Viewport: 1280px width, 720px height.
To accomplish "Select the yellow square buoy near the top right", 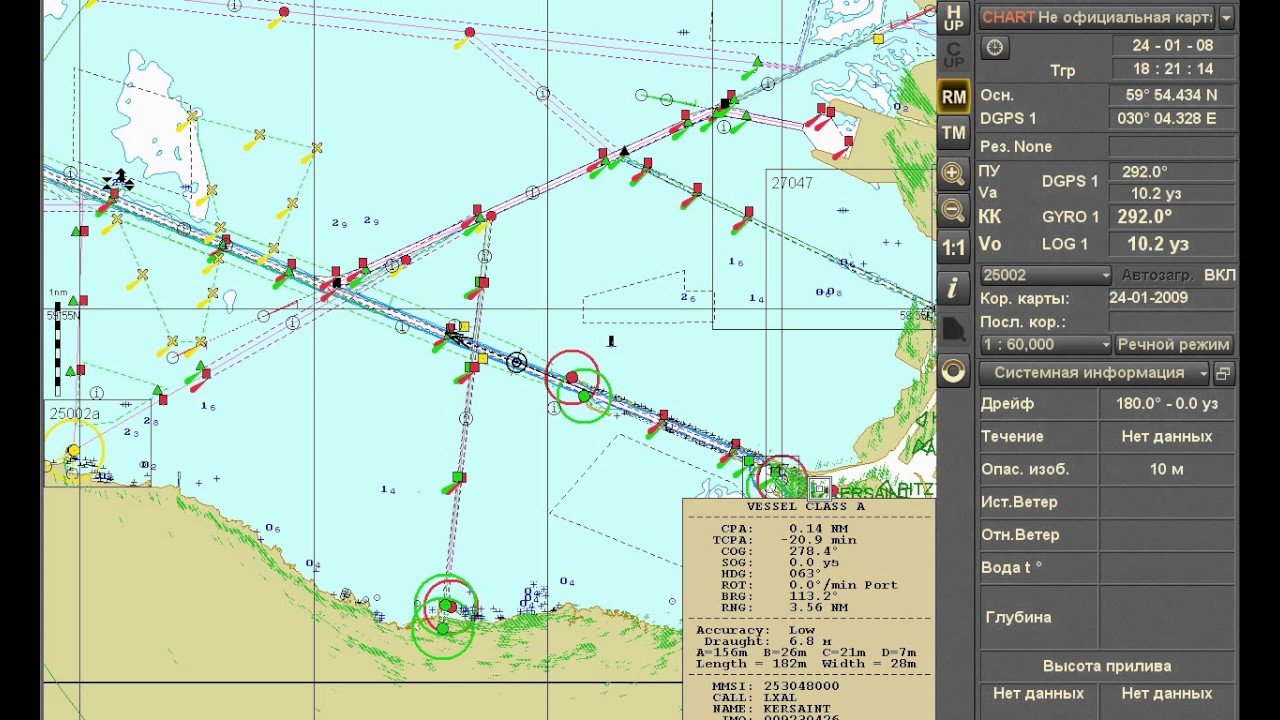I will pyautogui.click(x=877, y=39).
